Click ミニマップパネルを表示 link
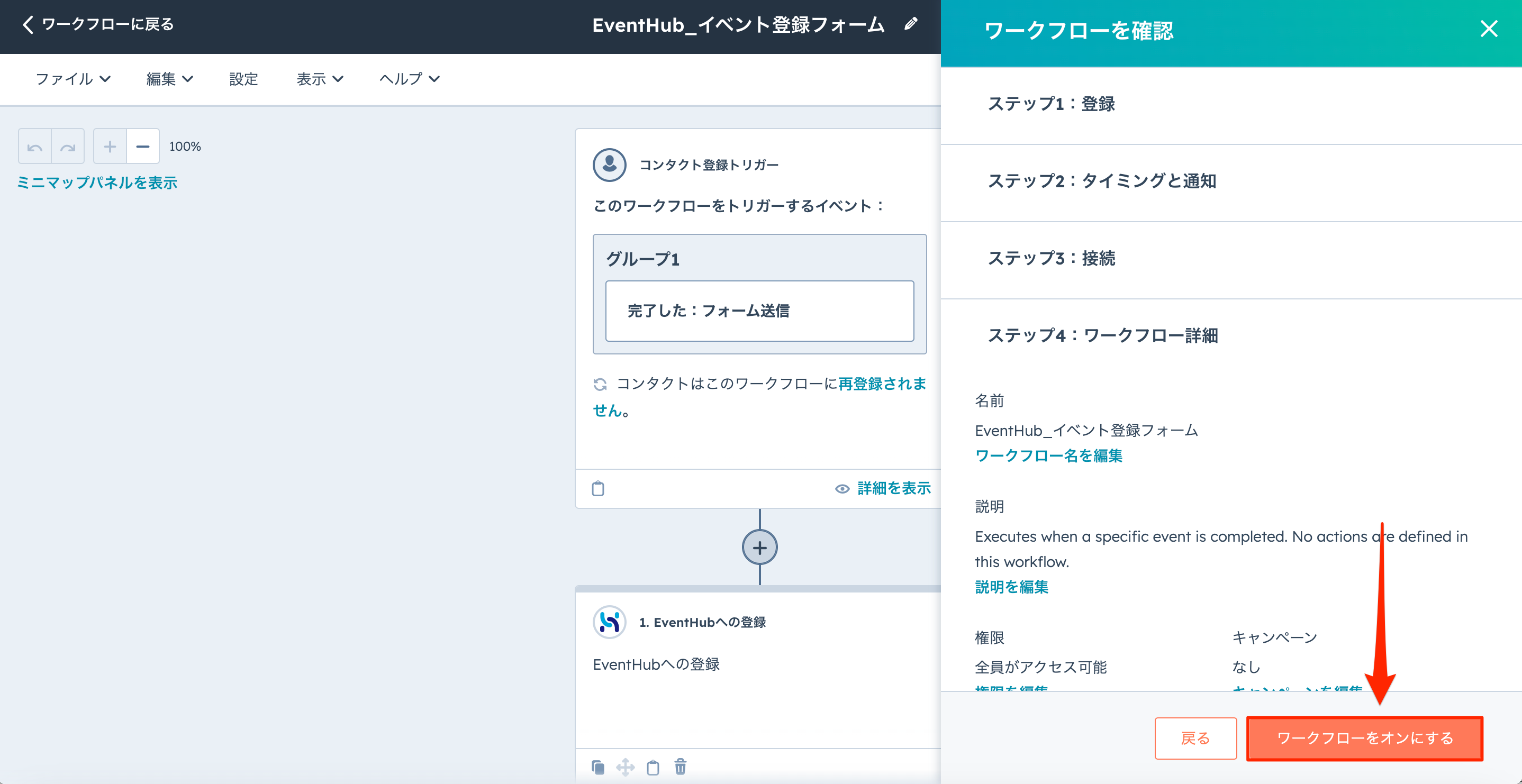 [x=97, y=183]
